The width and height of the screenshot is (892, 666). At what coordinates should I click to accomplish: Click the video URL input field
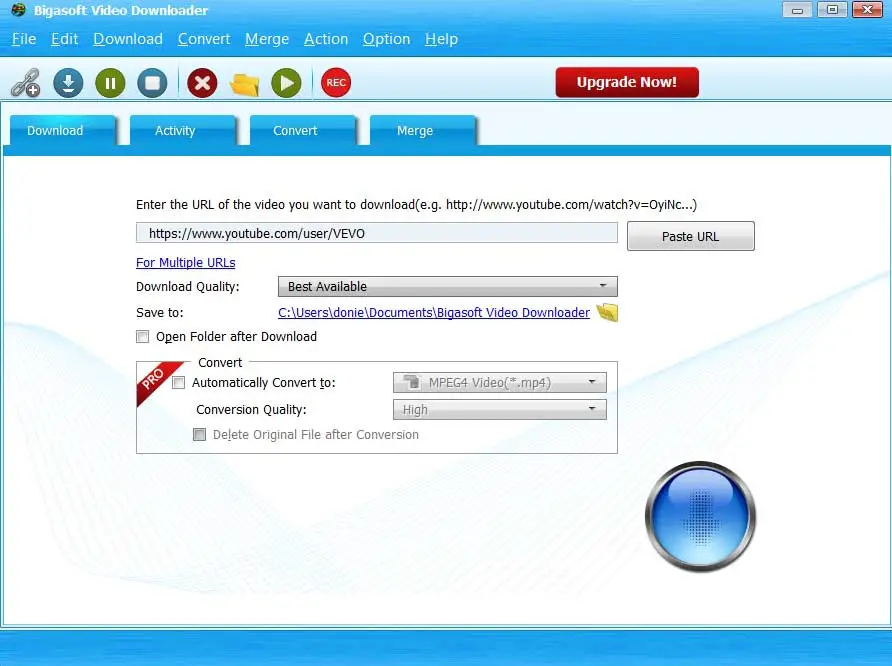pyautogui.click(x=377, y=233)
